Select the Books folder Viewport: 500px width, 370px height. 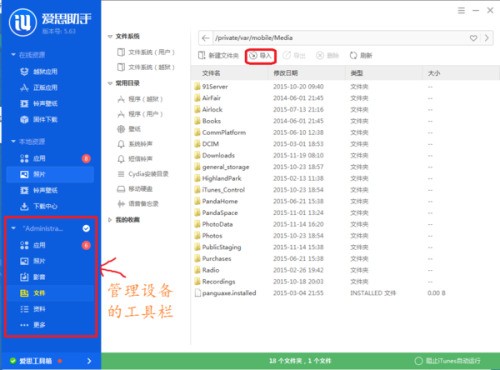click(x=207, y=121)
